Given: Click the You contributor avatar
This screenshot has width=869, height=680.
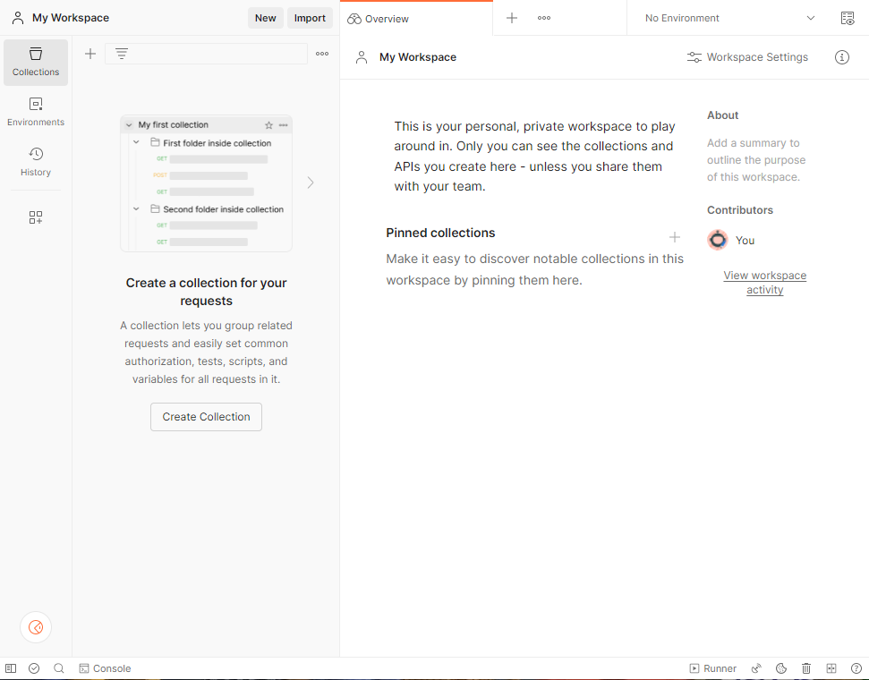Looking at the screenshot, I should click(x=718, y=240).
